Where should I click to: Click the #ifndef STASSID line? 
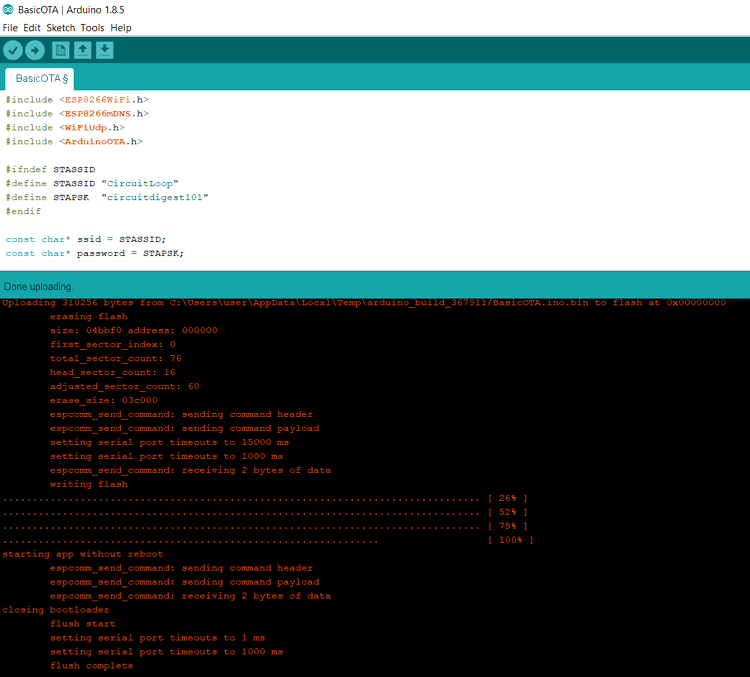click(x=50, y=169)
